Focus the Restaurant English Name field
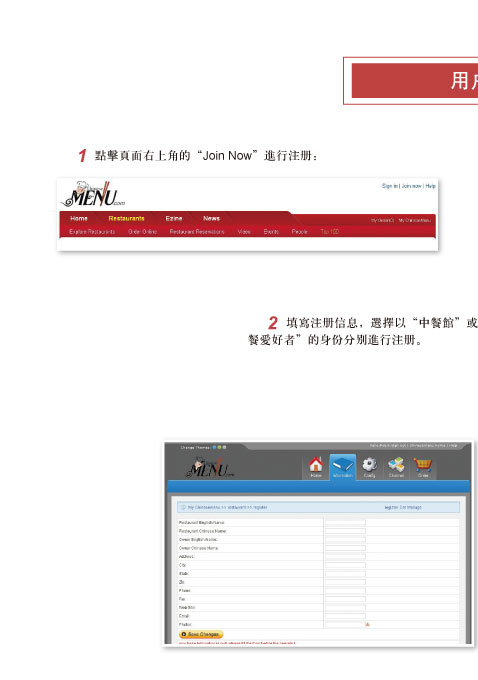 point(345,523)
